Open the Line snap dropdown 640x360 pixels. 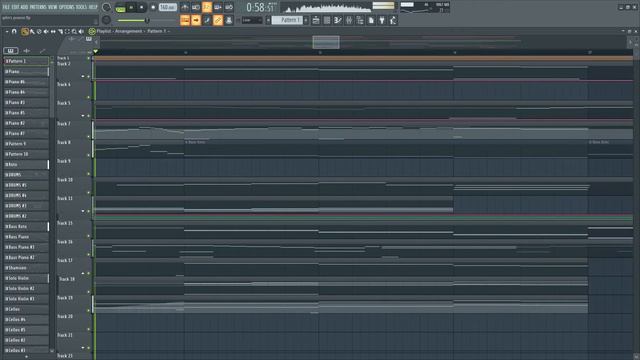[x=252, y=20]
